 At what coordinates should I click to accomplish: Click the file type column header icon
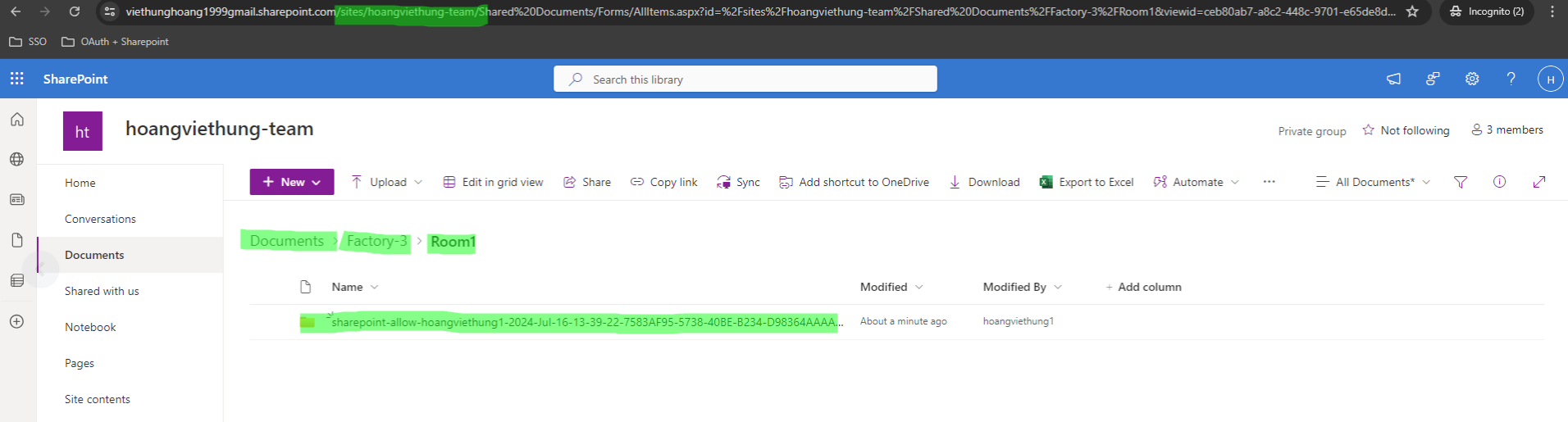[x=306, y=287]
